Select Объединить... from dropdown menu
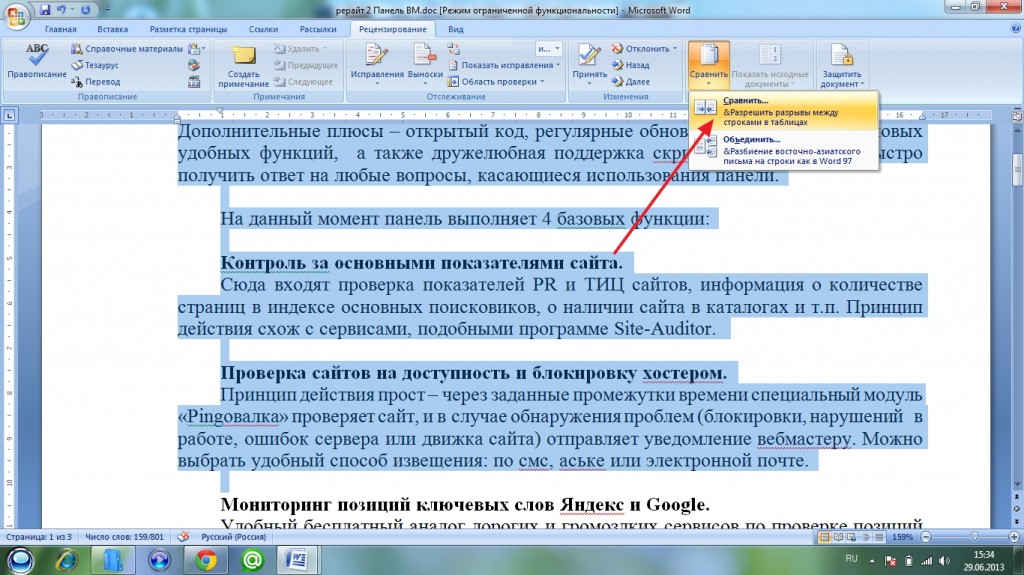The width and height of the screenshot is (1024, 575). click(784, 150)
